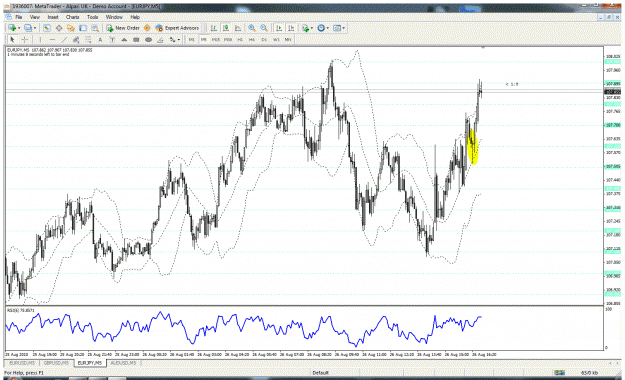Switch to the EURUSD,M5 chart tab
The image size is (625, 380).
click(x=22, y=363)
